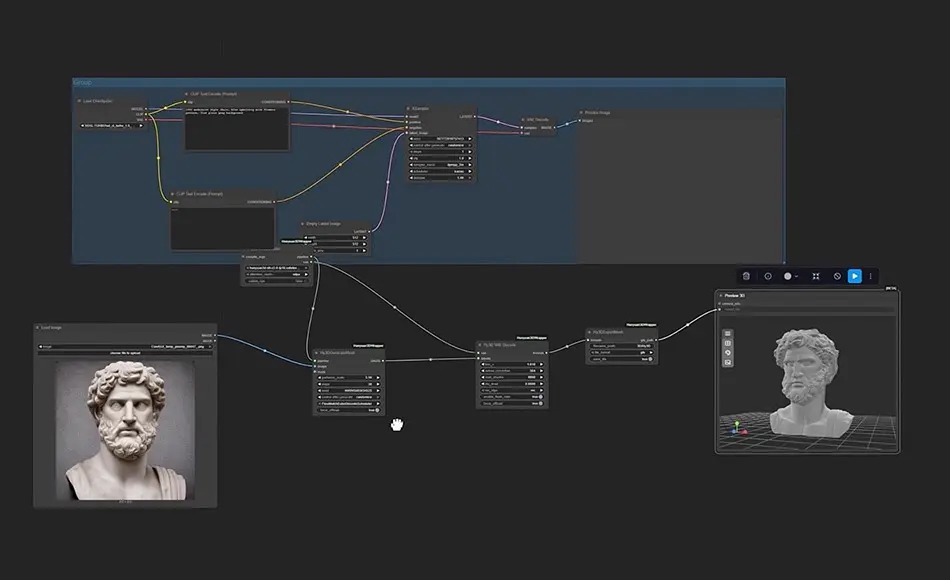Toggle force_offload on the Hy3DGenerateMesh node
The image size is (950, 580).
click(377, 410)
